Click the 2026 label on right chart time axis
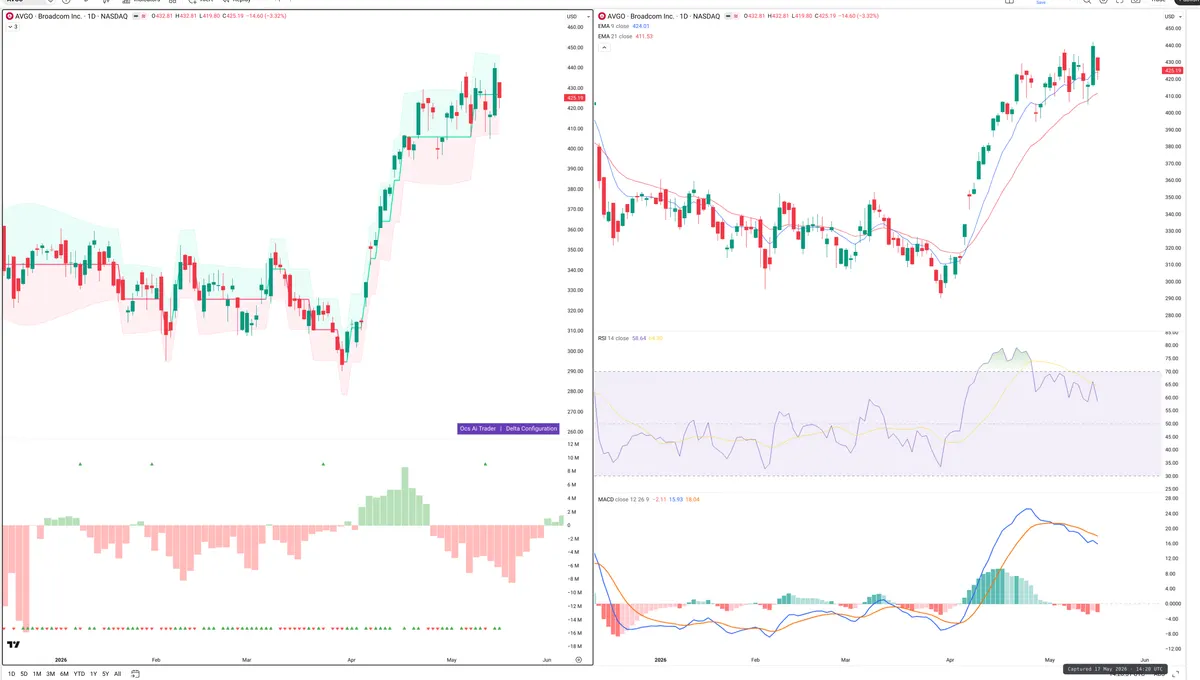 click(660, 660)
